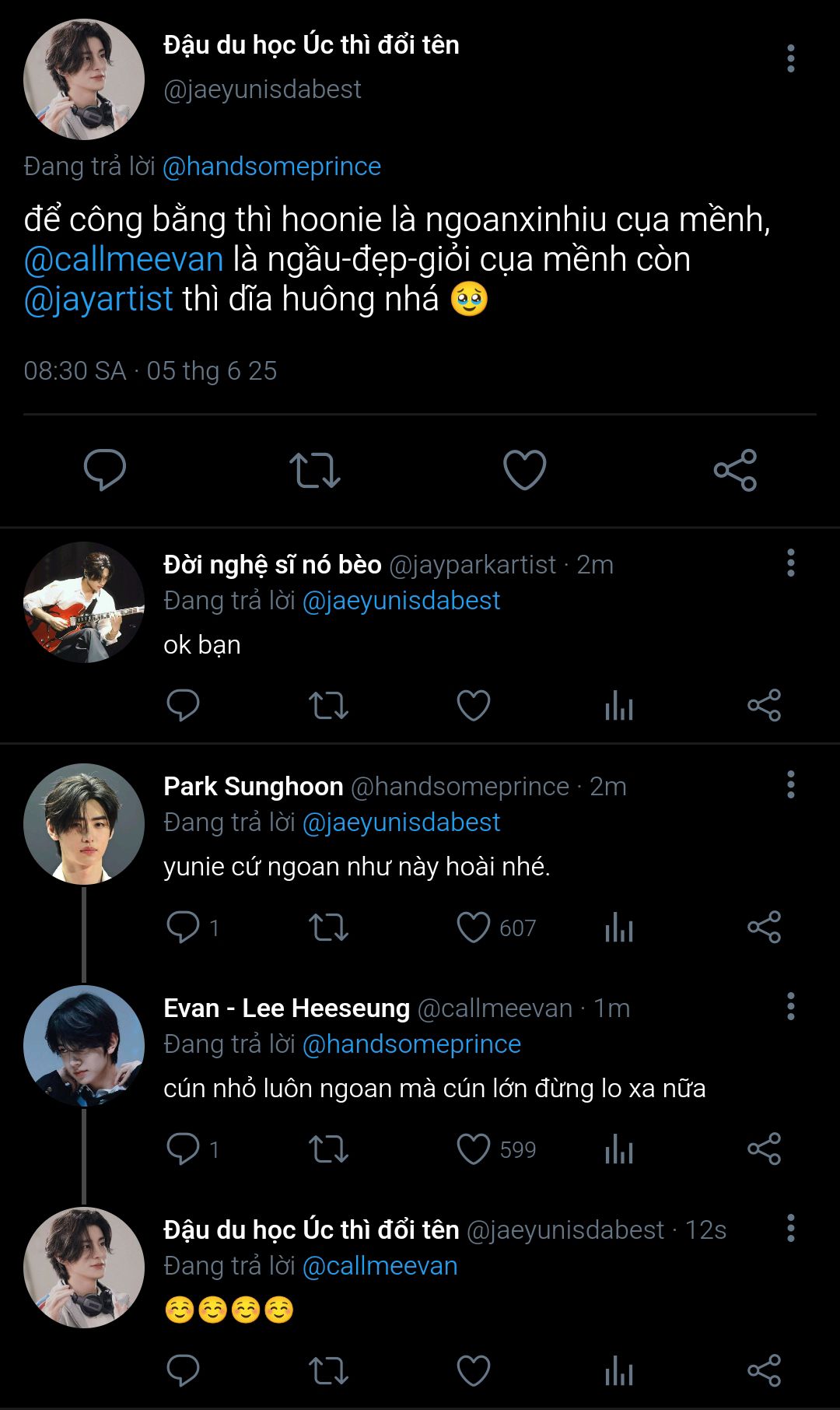Open more options on Evan's reply
This screenshot has width=840, height=1410.
point(790,1006)
